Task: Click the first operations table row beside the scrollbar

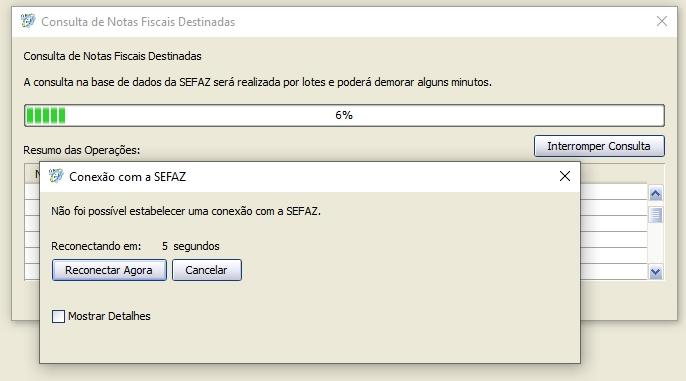Action: tap(613, 192)
